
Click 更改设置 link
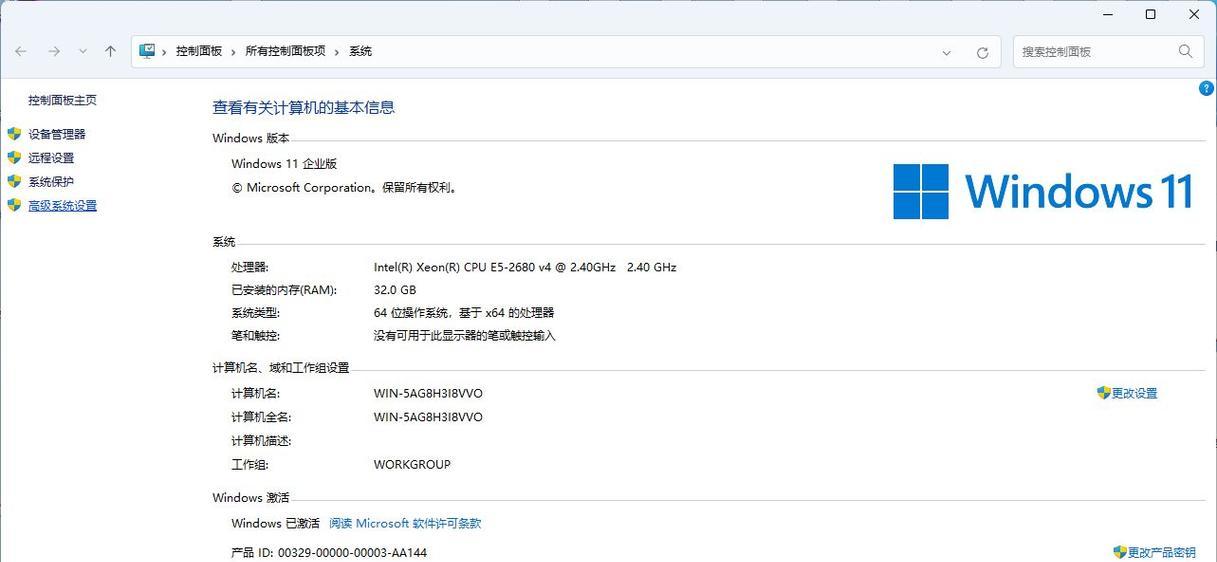pos(1134,394)
